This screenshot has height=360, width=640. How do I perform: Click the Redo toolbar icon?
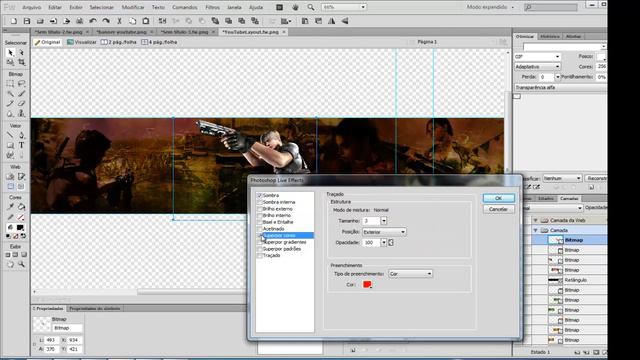coord(106,21)
